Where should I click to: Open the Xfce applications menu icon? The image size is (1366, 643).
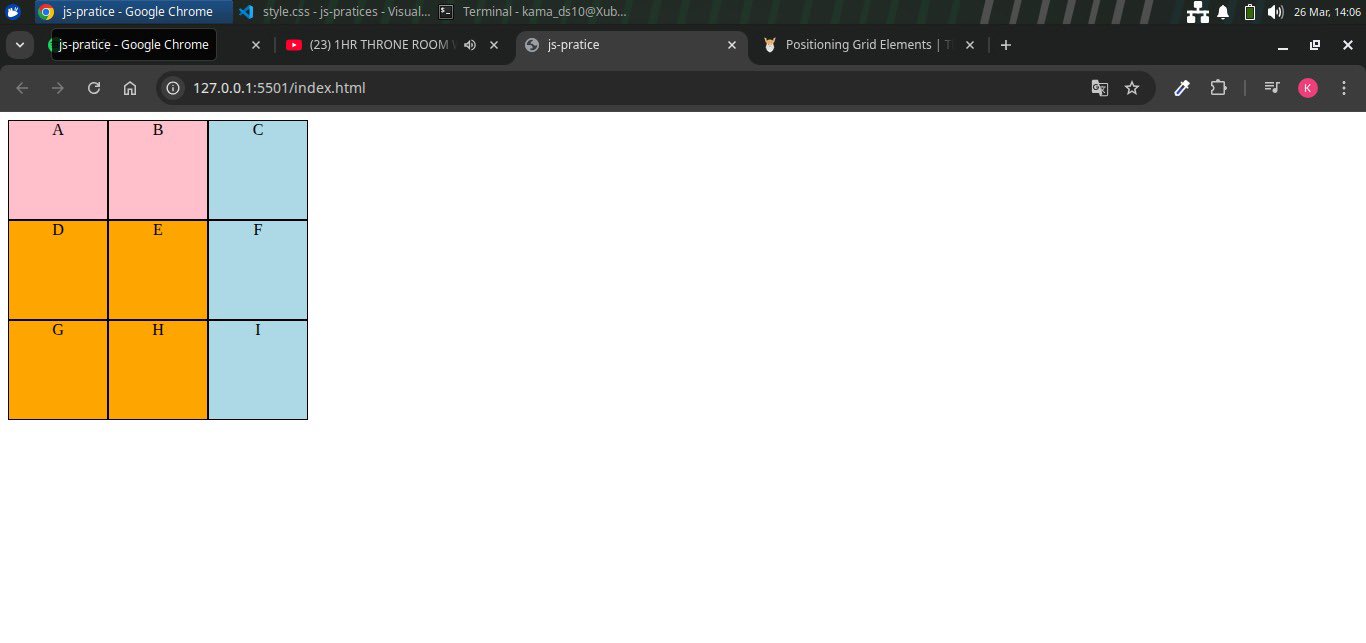click(x=13, y=12)
